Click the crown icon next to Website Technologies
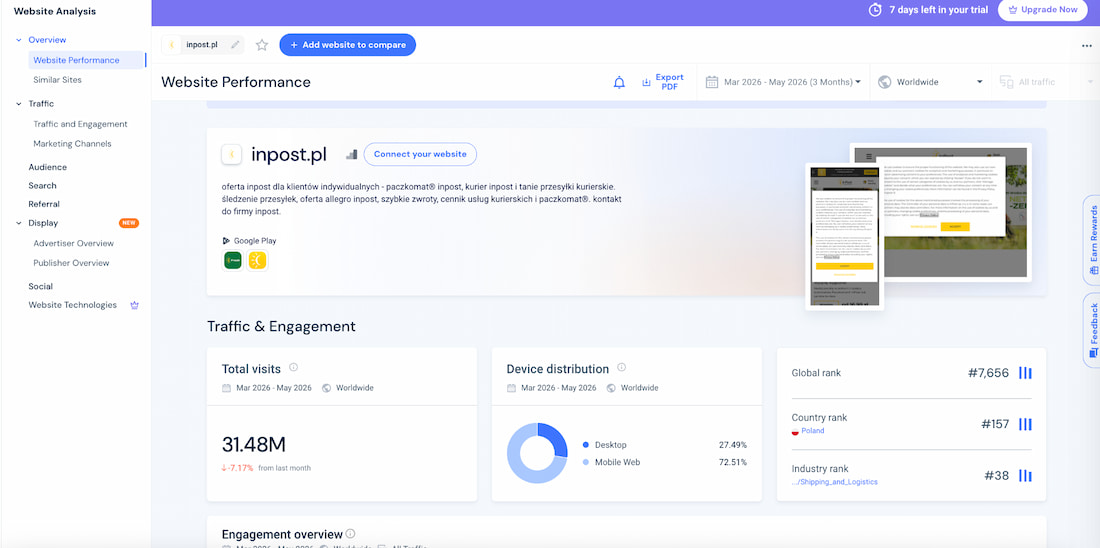The image size is (1100, 548). 135,305
